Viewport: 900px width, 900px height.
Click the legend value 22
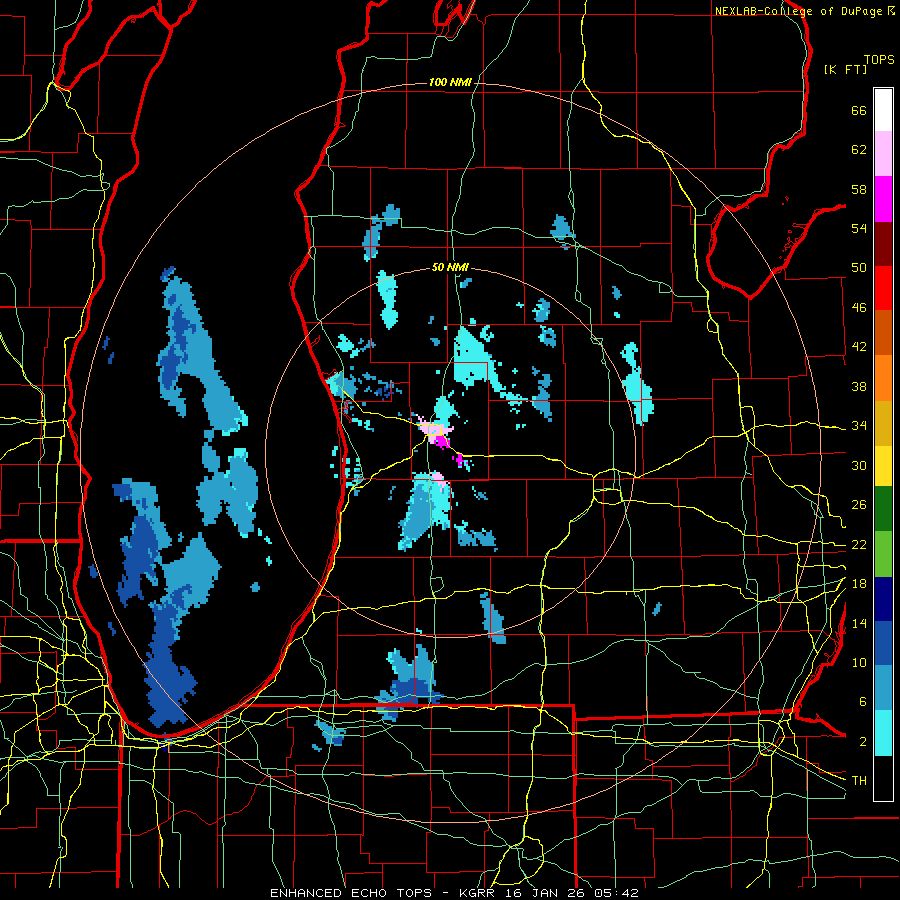click(x=859, y=544)
